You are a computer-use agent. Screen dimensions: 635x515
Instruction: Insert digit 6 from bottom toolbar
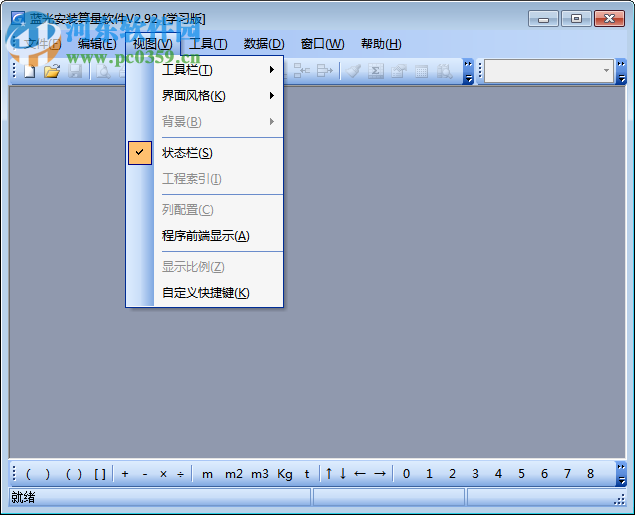pyautogui.click(x=544, y=474)
